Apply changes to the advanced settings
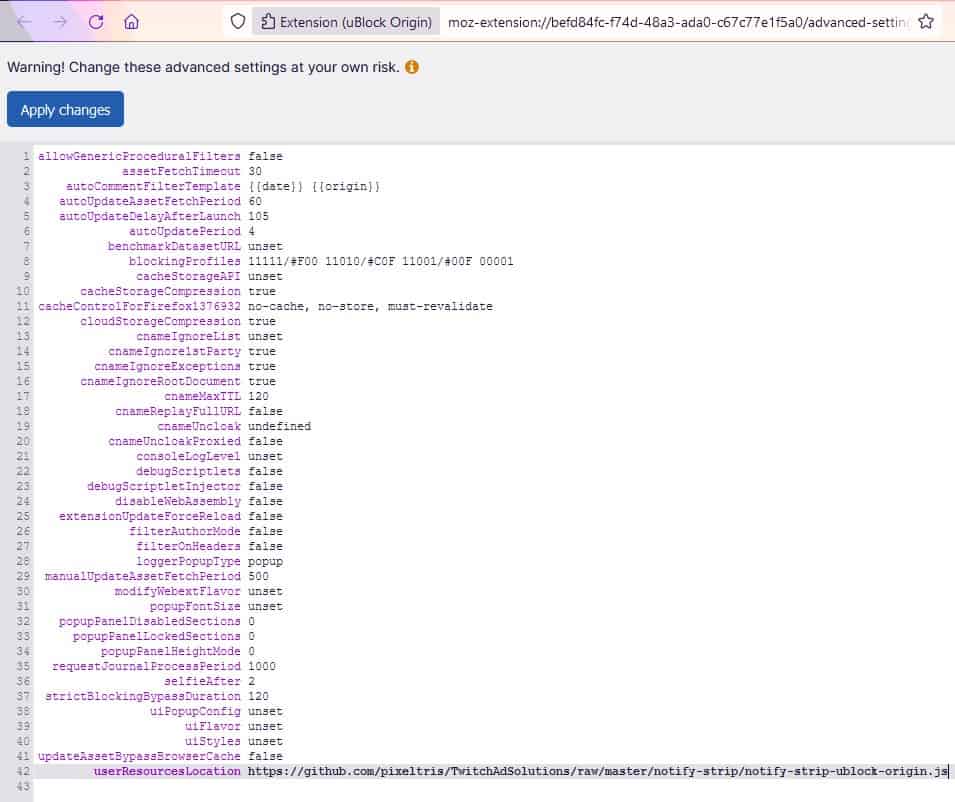The image size is (955, 802). [65, 109]
